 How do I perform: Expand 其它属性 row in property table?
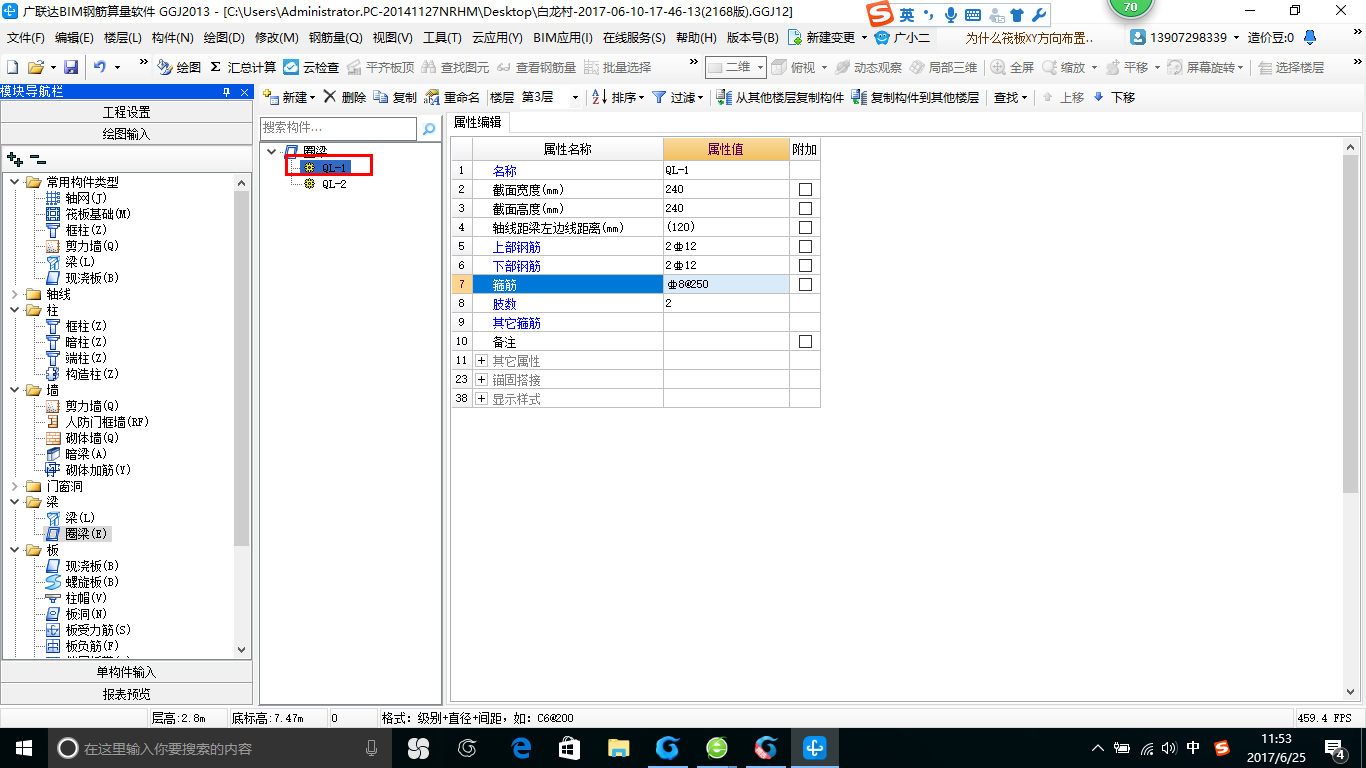(x=481, y=360)
